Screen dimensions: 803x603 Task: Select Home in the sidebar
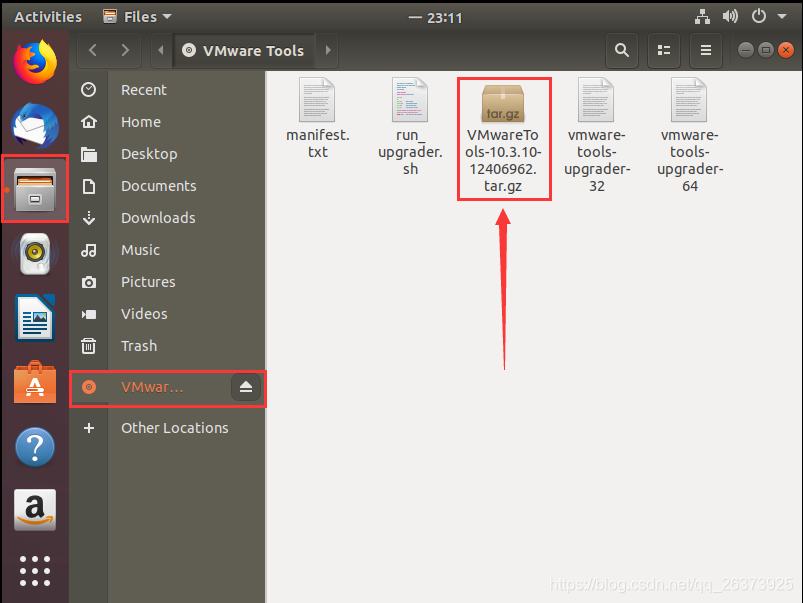coord(168,122)
